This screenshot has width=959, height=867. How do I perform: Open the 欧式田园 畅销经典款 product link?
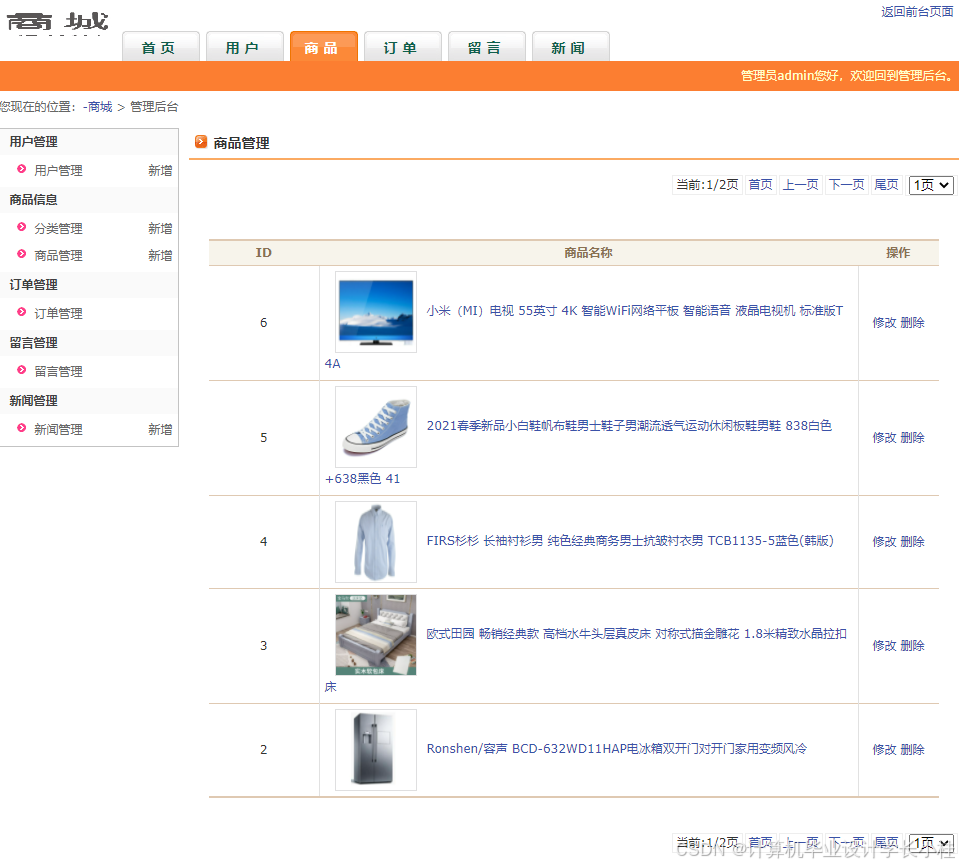click(x=636, y=633)
